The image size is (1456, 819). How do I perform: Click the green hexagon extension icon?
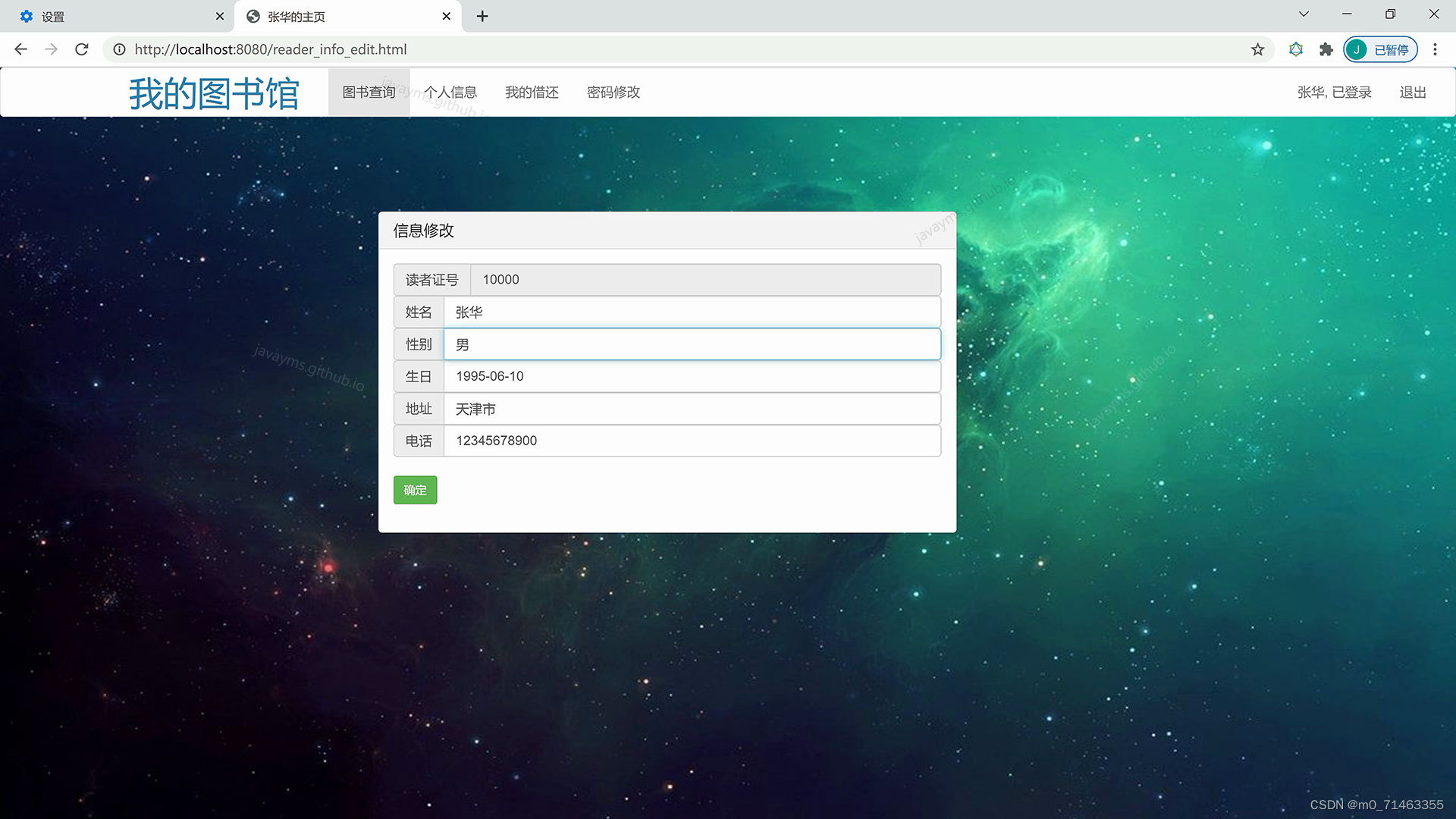click(1296, 49)
